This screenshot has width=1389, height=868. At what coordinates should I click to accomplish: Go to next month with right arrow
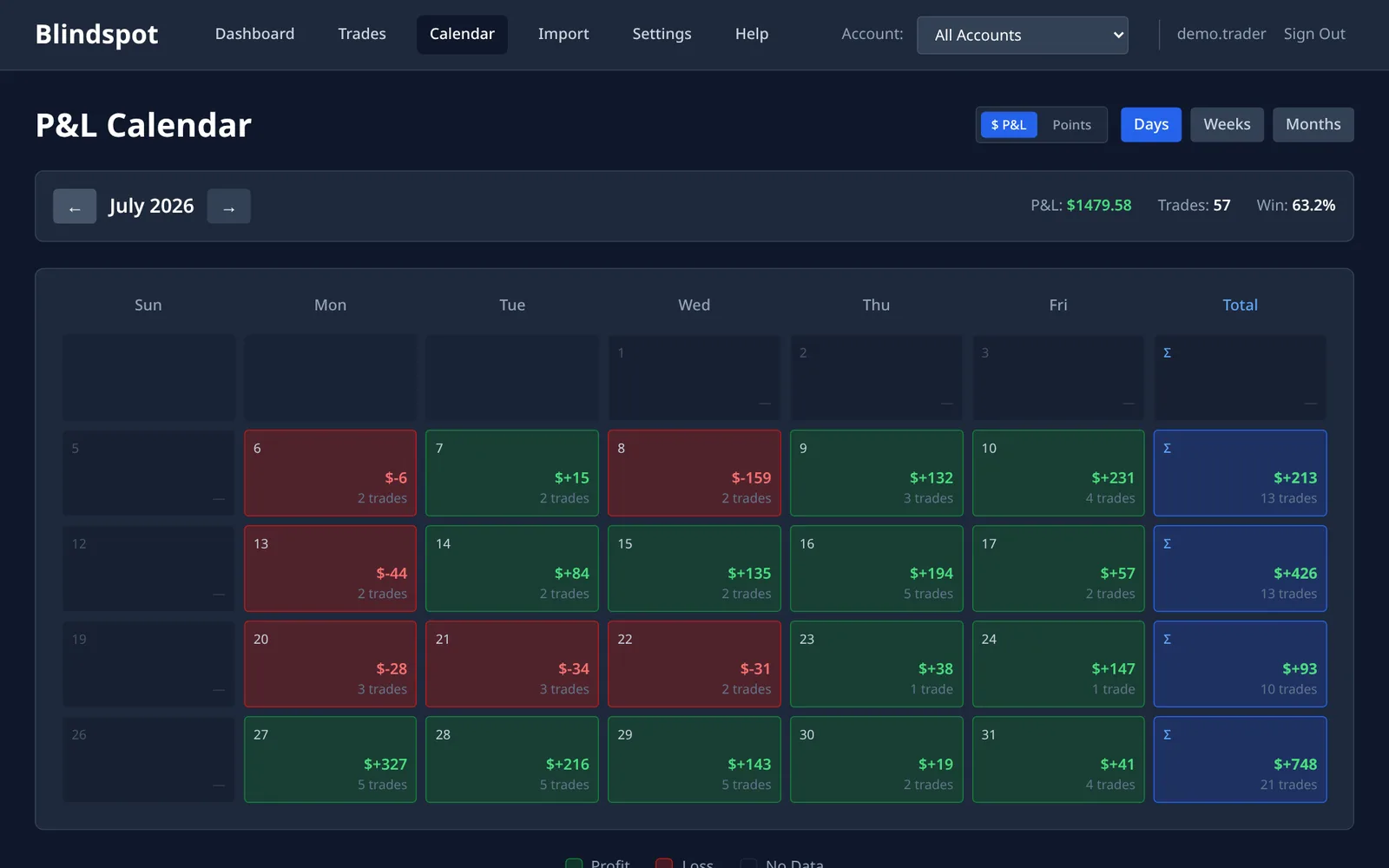click(229, 207)
